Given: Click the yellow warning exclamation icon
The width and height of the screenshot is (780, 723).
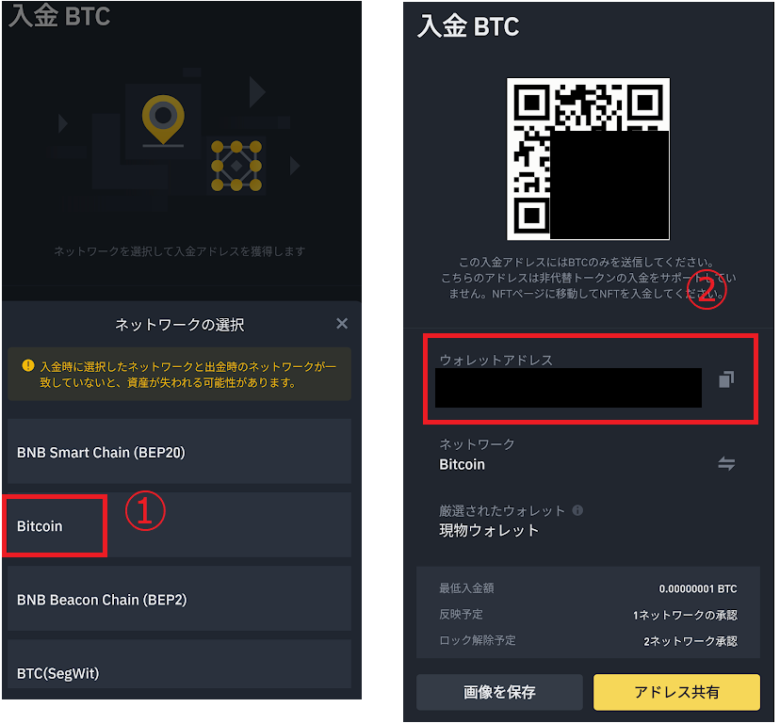Looking at the screenshot, I should click(28, 366).
